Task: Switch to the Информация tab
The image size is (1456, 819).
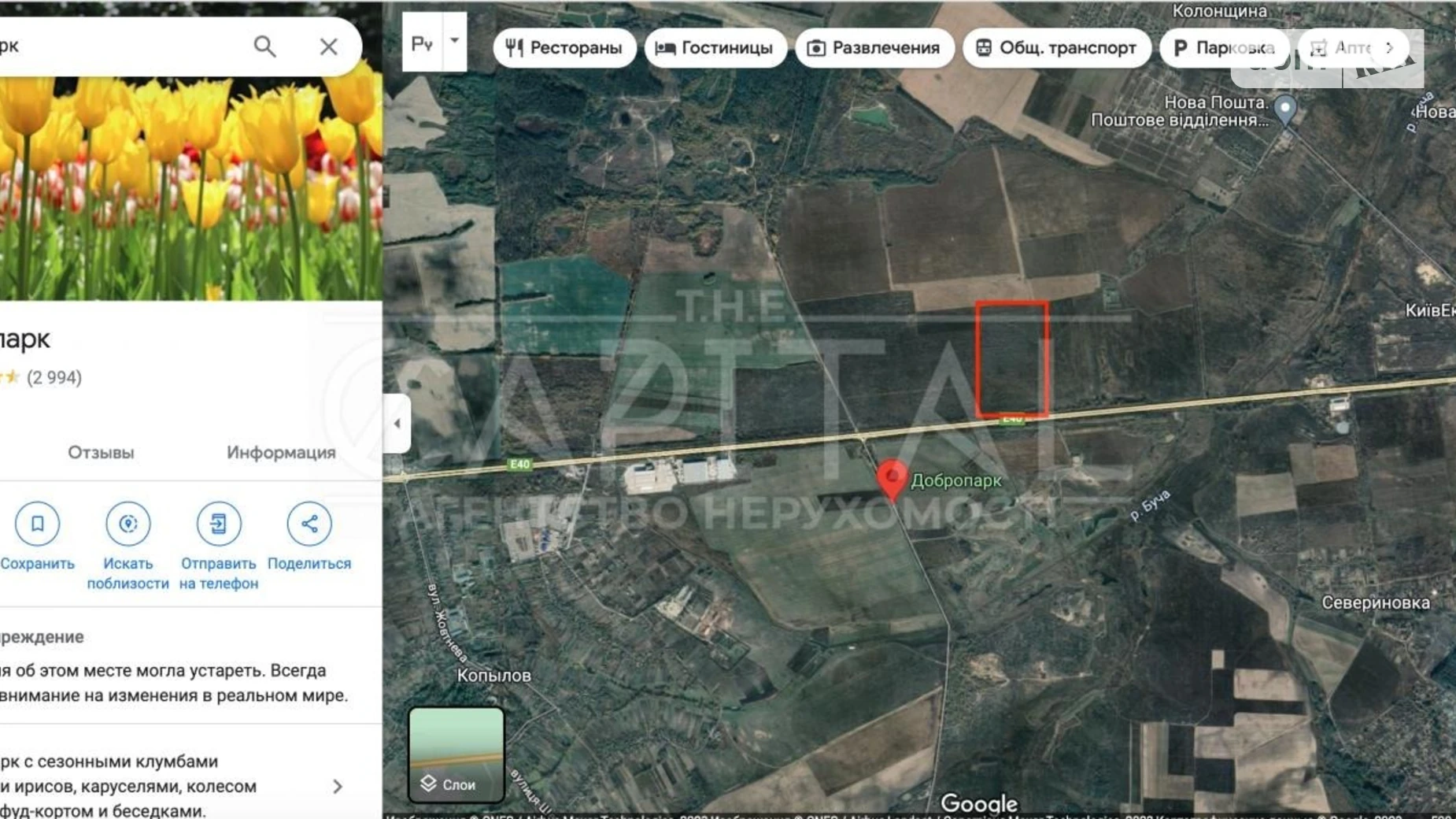Action: point(281,453)
